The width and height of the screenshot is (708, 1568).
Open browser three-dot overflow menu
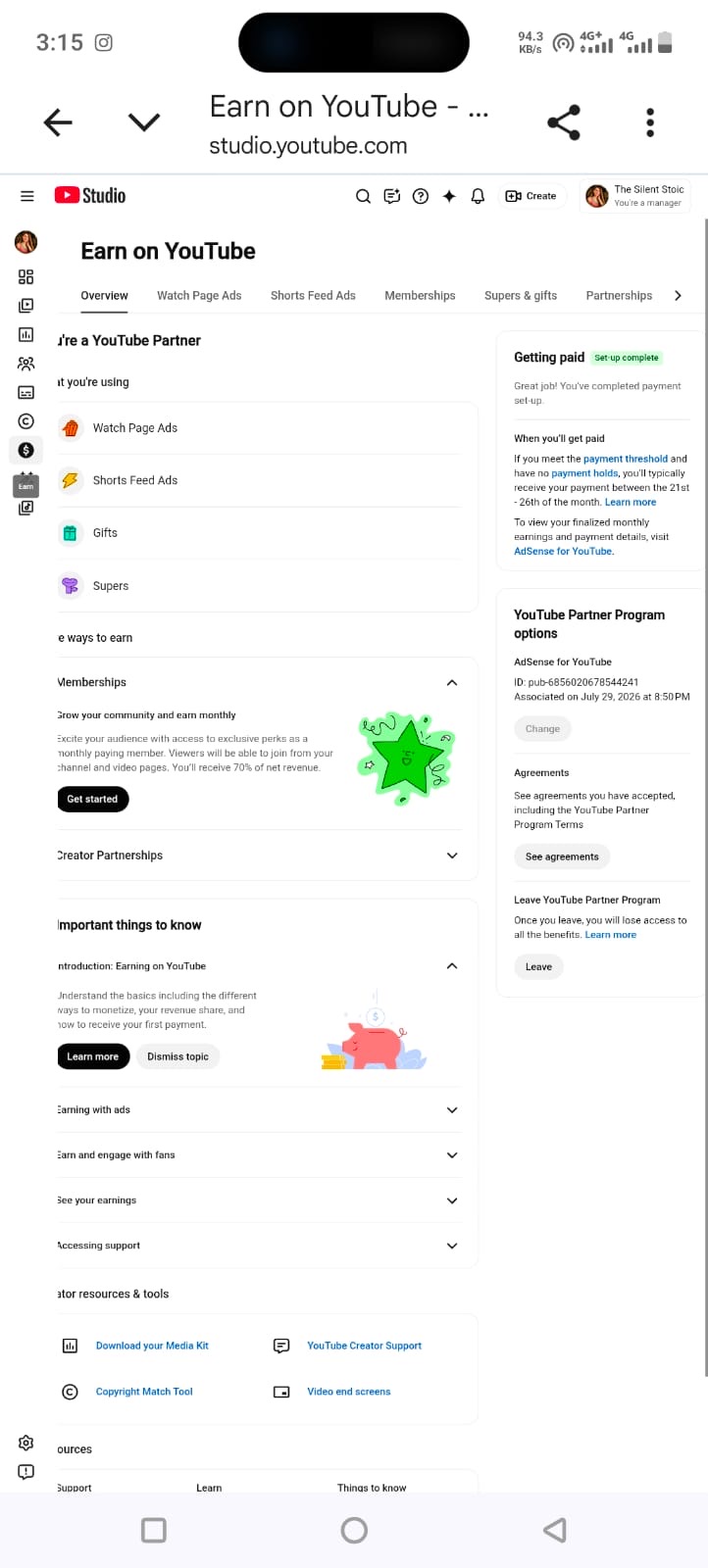[650, 122]
